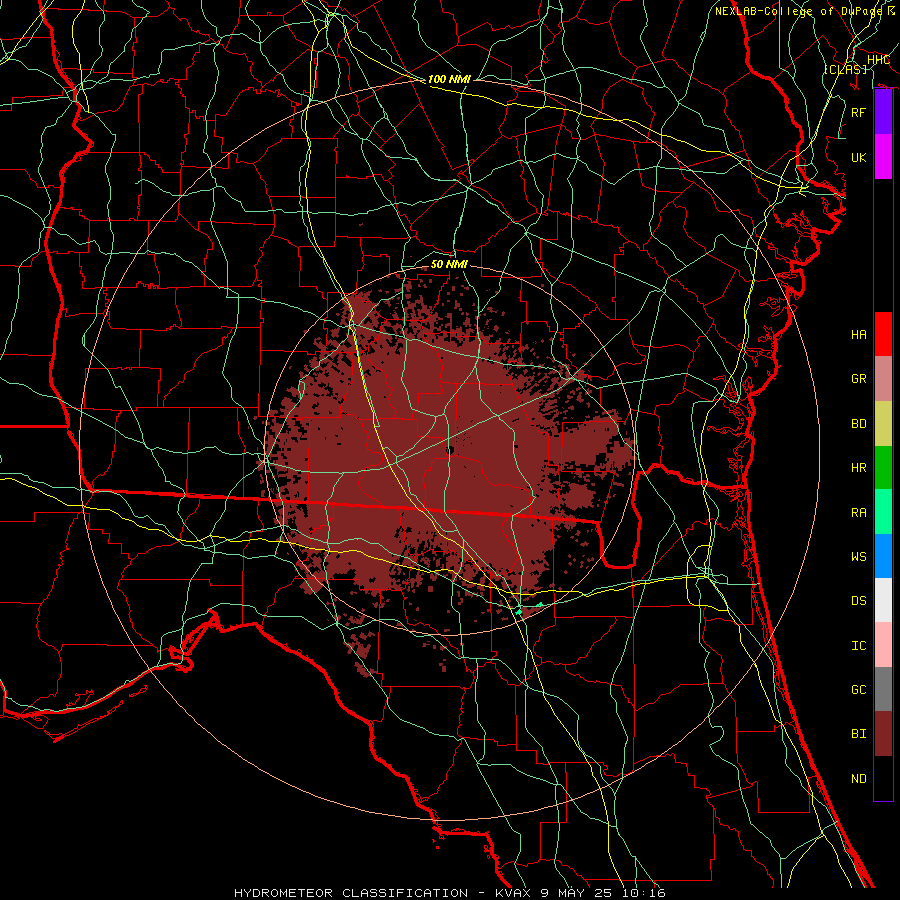Image resolution: width=900 pixels, height=900 pixels.
Task: Click the IC legend label
Action: pyautogui.click(x=859, y=645)
